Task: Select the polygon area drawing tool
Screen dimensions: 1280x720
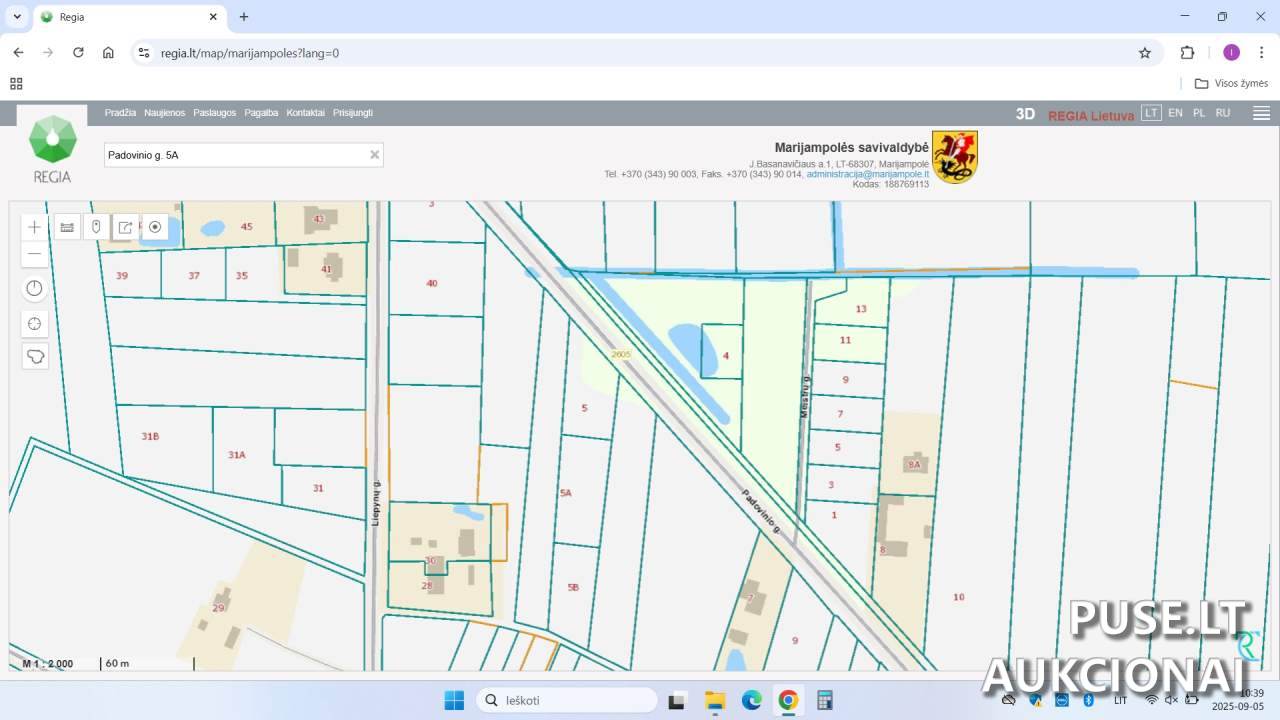Action: click(x=35, y=356)
